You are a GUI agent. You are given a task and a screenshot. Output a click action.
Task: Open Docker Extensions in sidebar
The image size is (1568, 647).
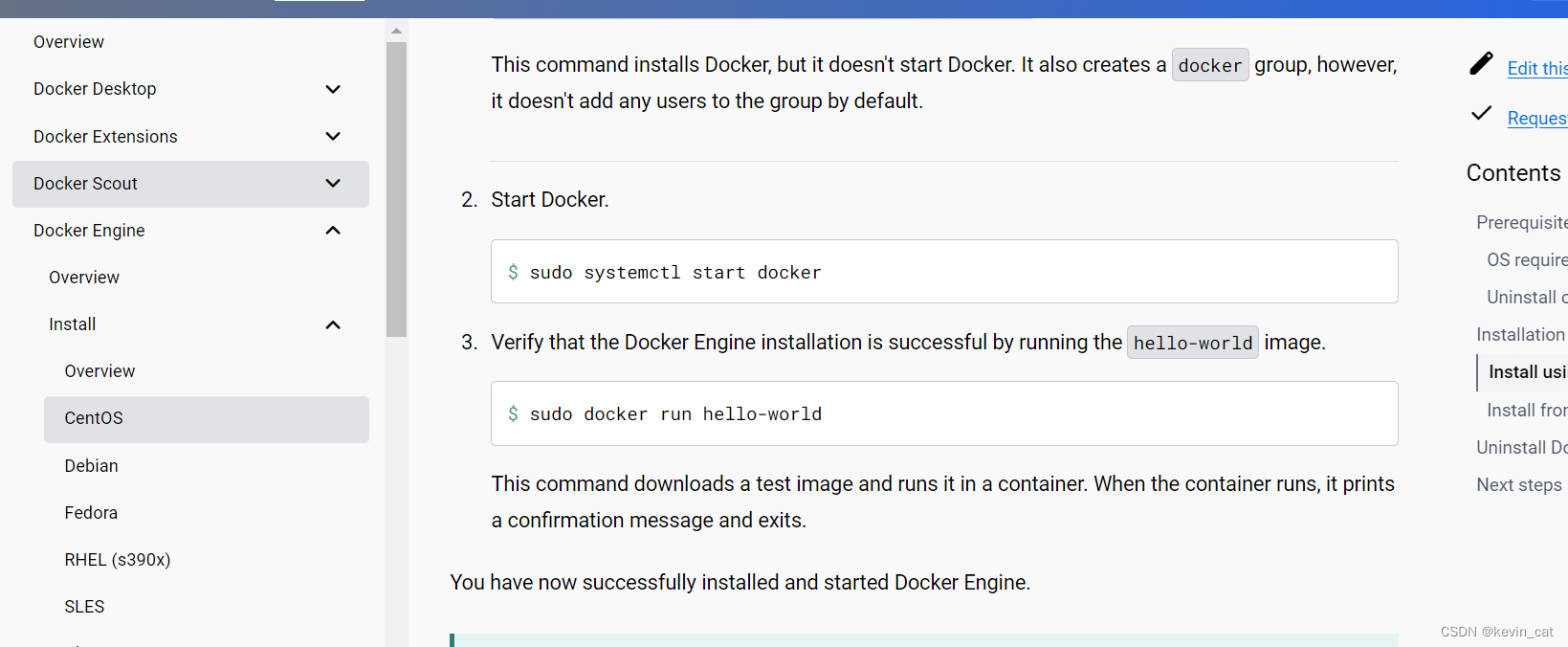pos(105,137)
